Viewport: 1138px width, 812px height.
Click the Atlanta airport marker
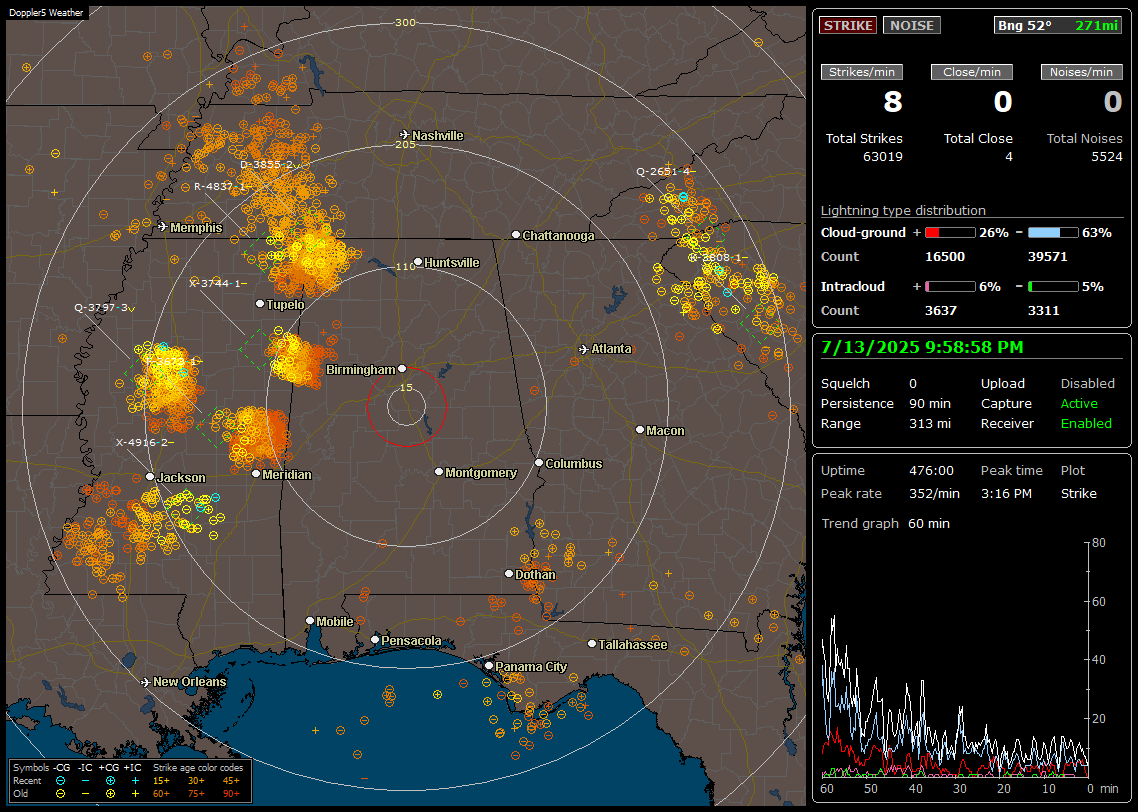click(584, 349)
